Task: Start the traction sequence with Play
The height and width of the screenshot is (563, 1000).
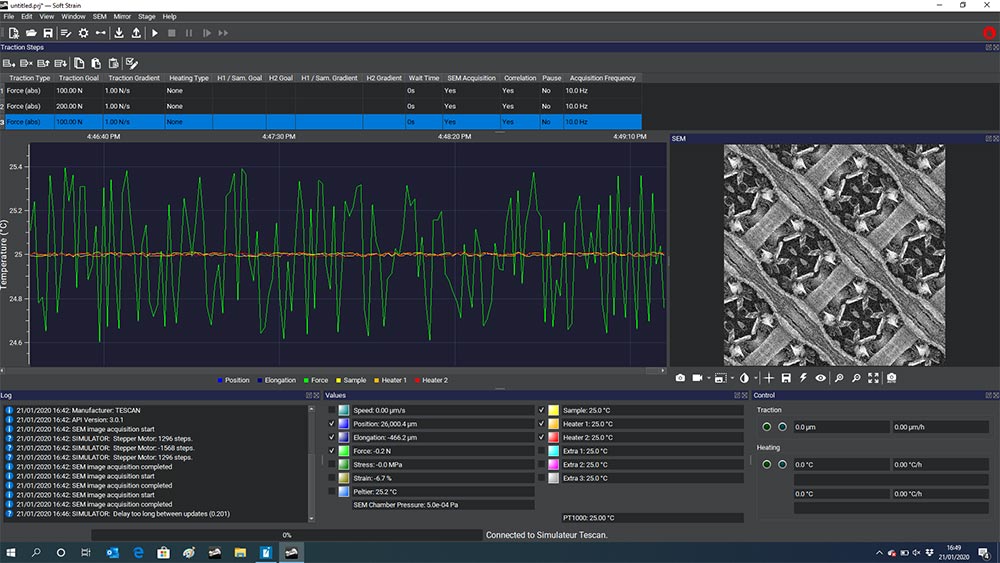Action: [x=154, y=33]
